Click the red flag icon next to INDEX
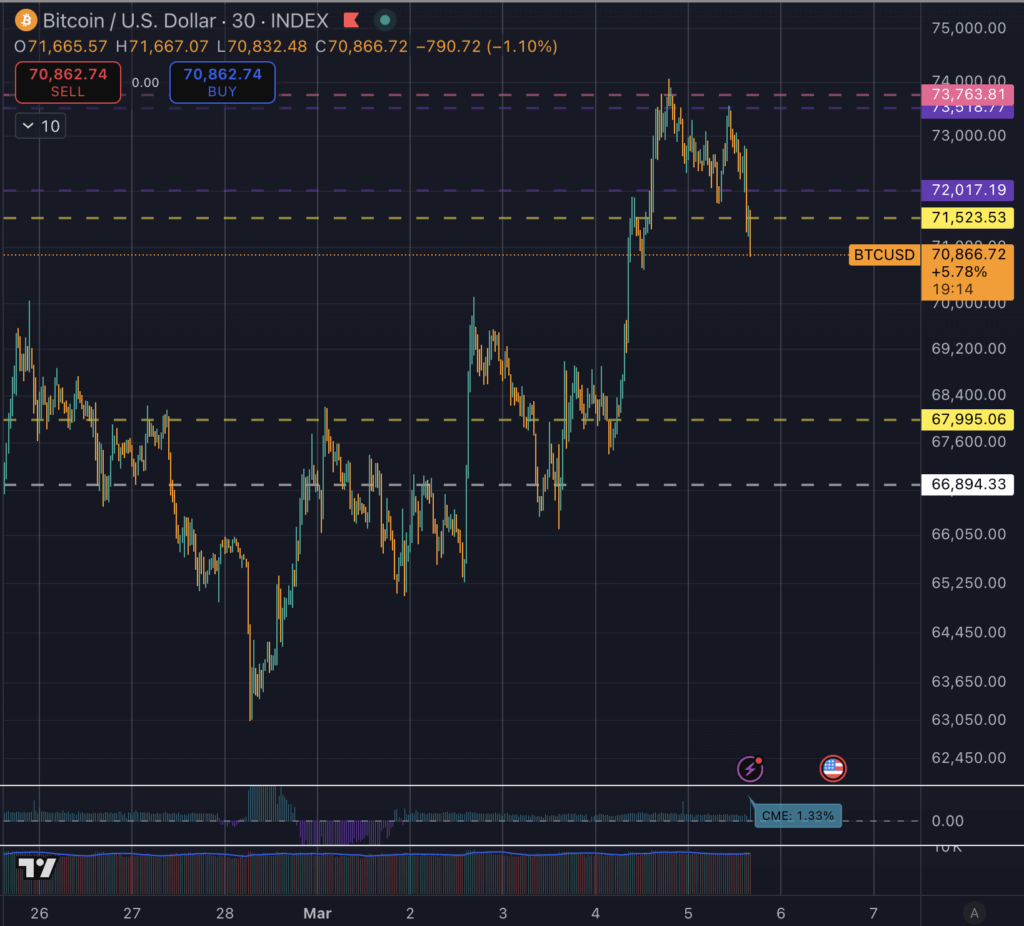The height and width of the screenshot is (926, 1024). pyautogui.click(x=352, y=20)
